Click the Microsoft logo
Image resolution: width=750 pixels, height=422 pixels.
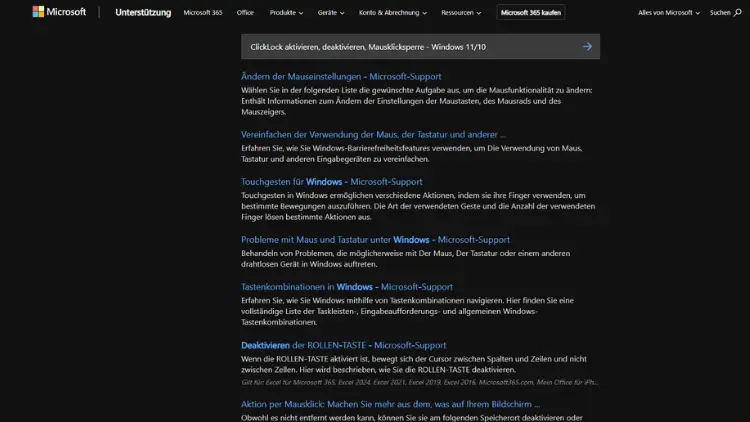[59, 12]
